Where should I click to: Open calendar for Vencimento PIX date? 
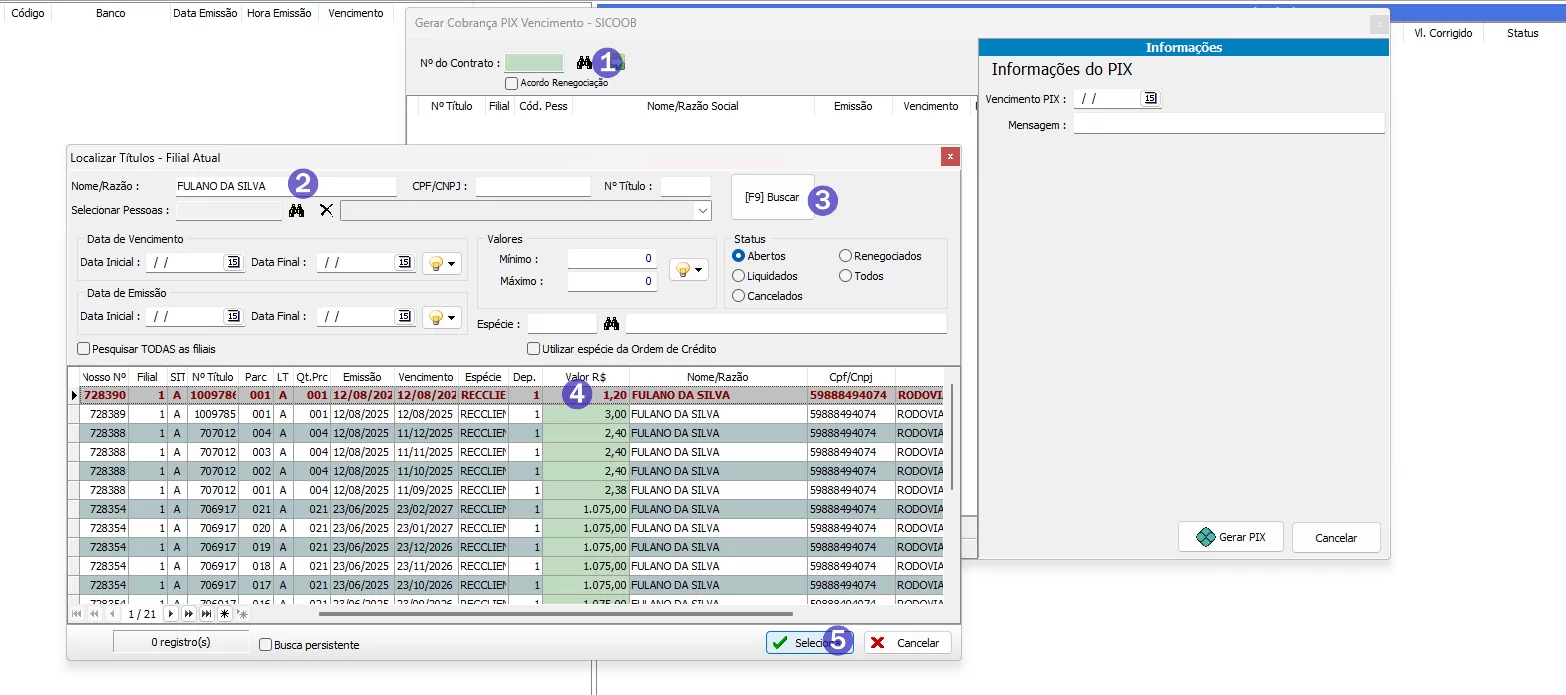1150,98
